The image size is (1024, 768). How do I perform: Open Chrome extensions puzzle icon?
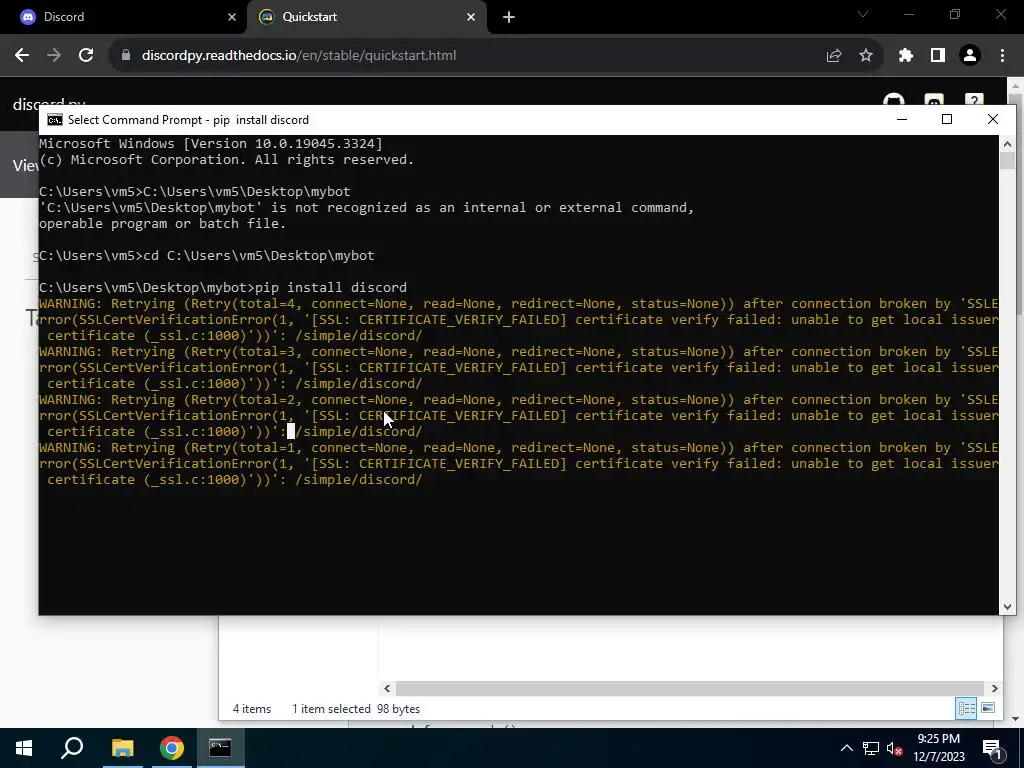pyautogui.click(x=905, y=56)
